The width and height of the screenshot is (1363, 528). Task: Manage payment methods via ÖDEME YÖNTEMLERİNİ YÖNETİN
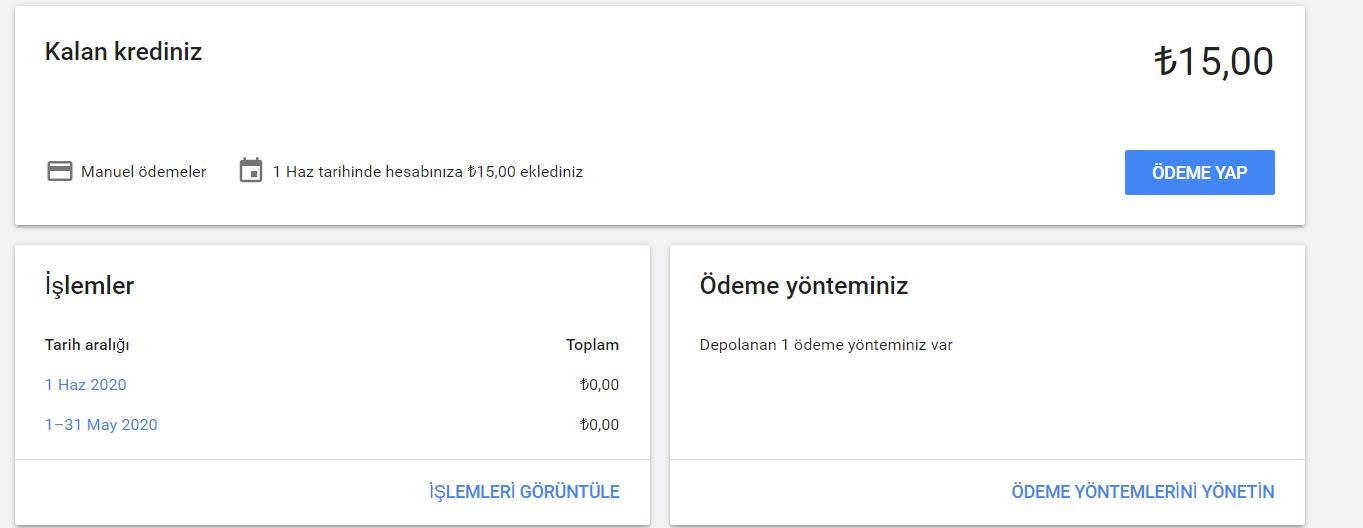[1143, 492]
